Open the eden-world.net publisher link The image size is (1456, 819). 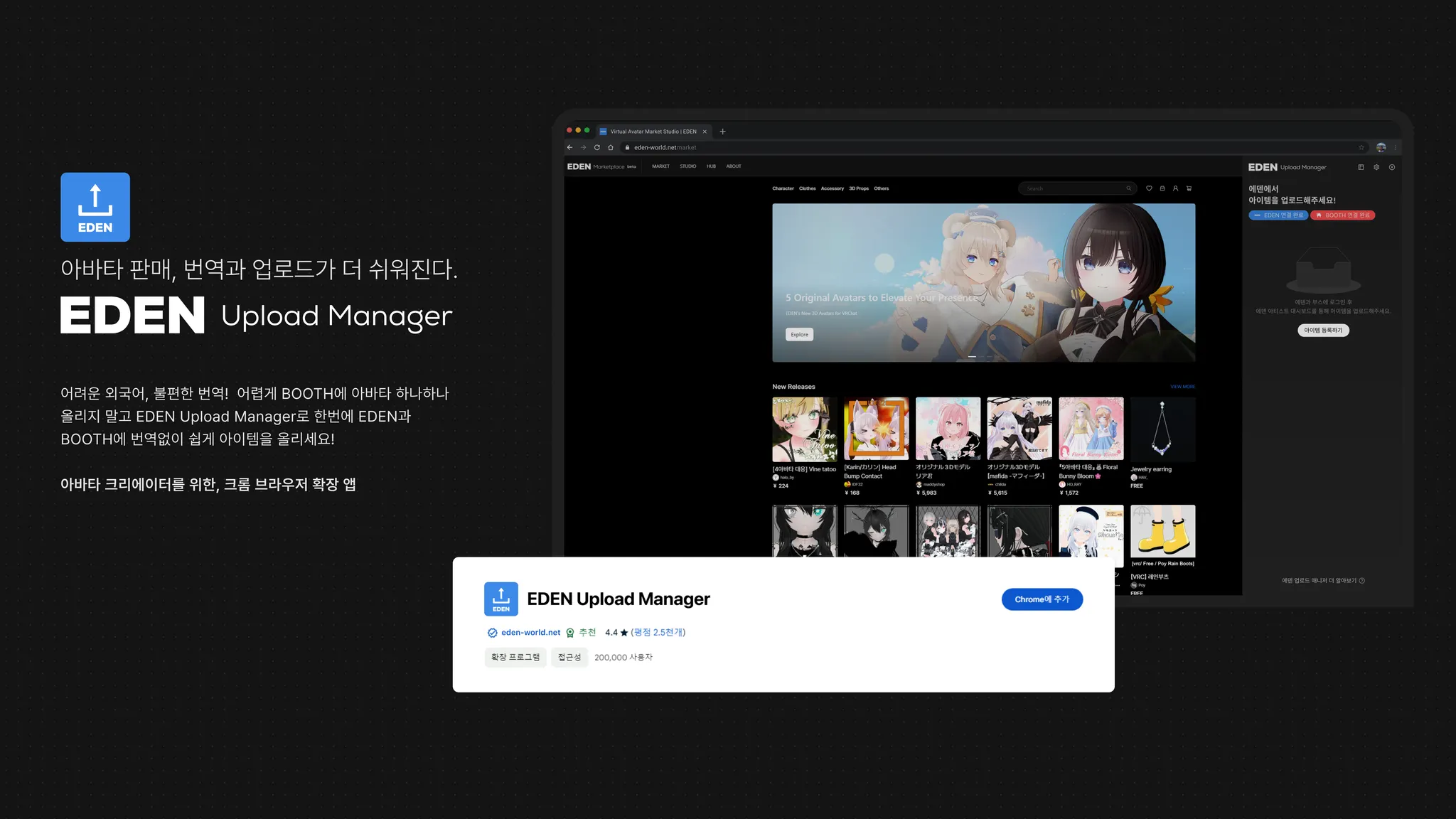point(530,633)
